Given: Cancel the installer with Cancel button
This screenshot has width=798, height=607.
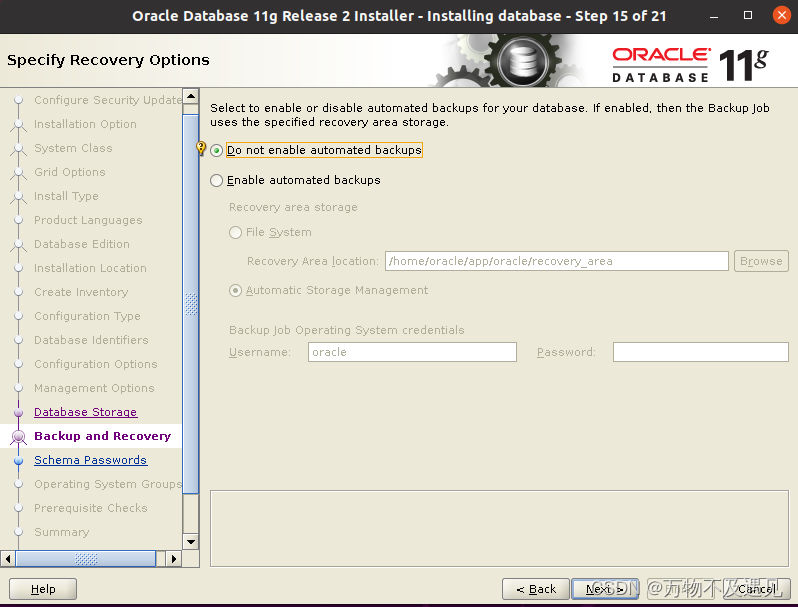Looking at the screenshot, I should (757, 589).
